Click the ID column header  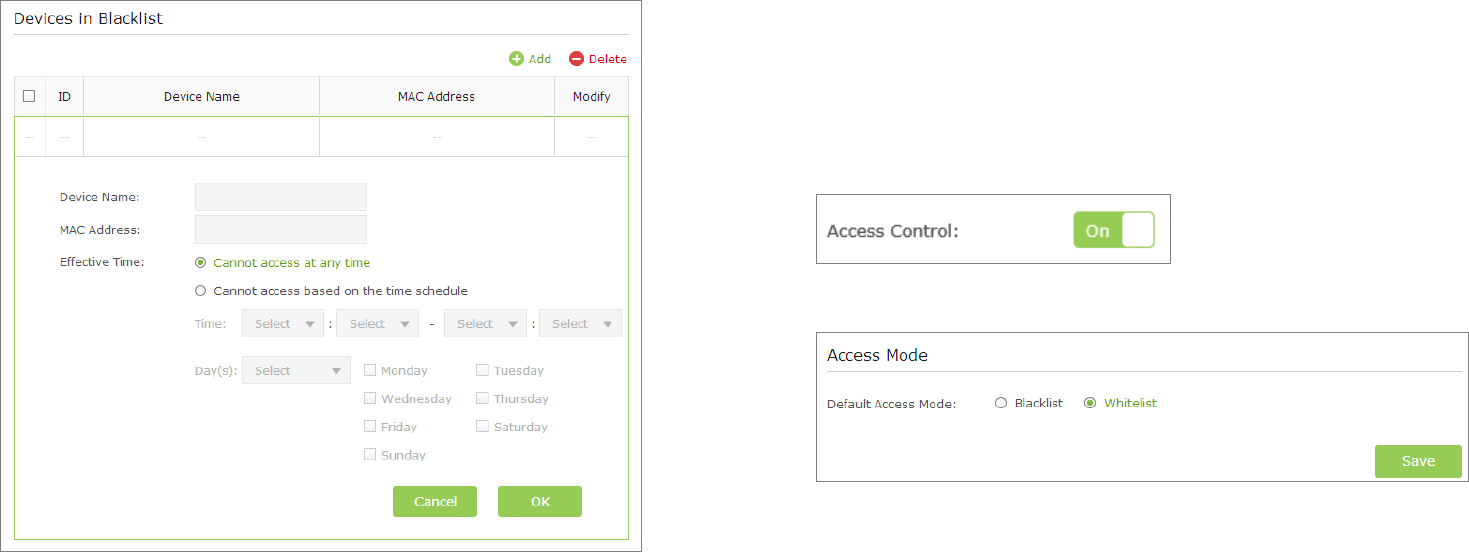point(65,97)
